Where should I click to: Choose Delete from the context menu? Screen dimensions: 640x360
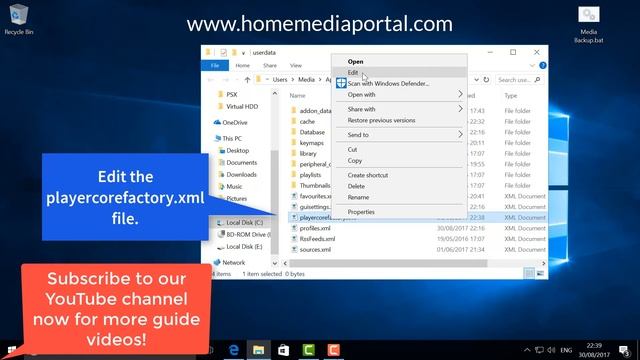tap(399, 186)
